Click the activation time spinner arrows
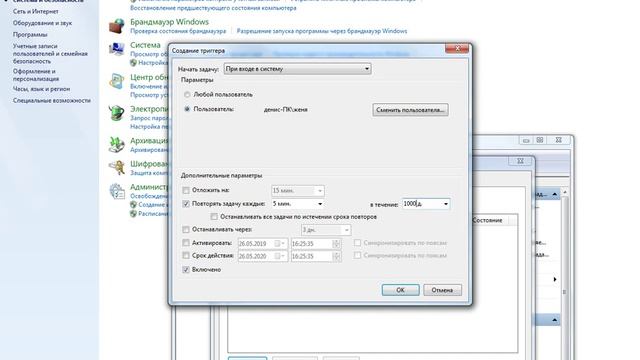The image size is (640, 360). pyautogui.click(x=336, y=244)
